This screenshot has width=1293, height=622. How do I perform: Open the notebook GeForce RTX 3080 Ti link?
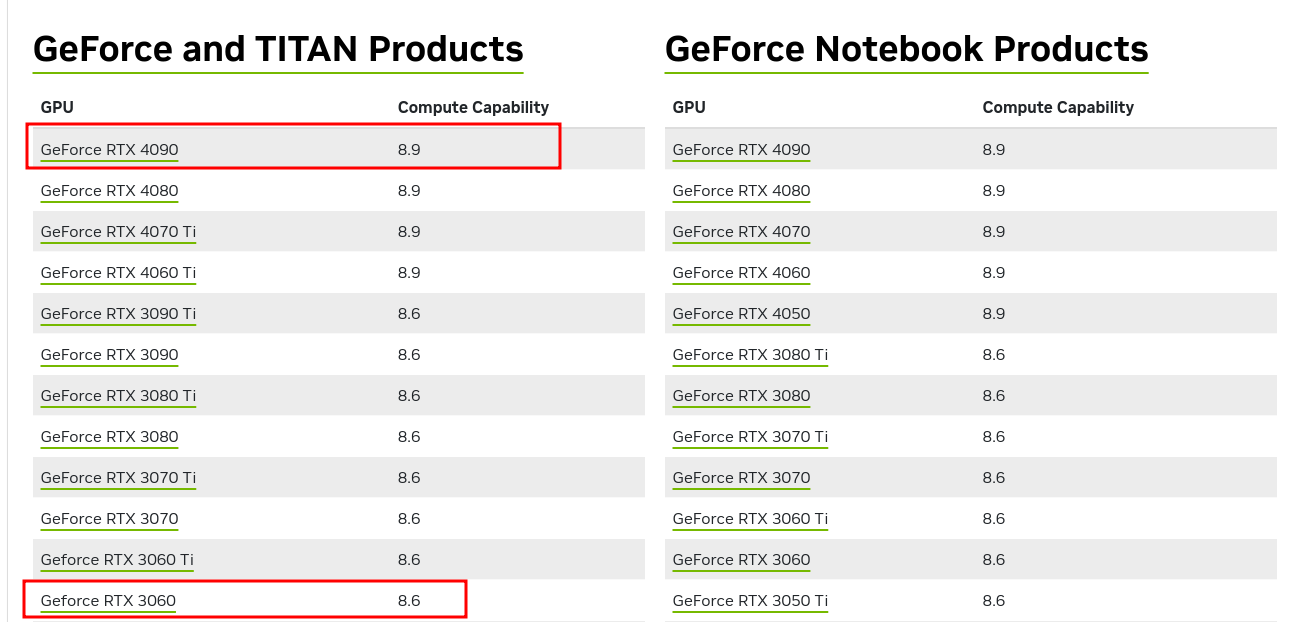tap(750, 355)
